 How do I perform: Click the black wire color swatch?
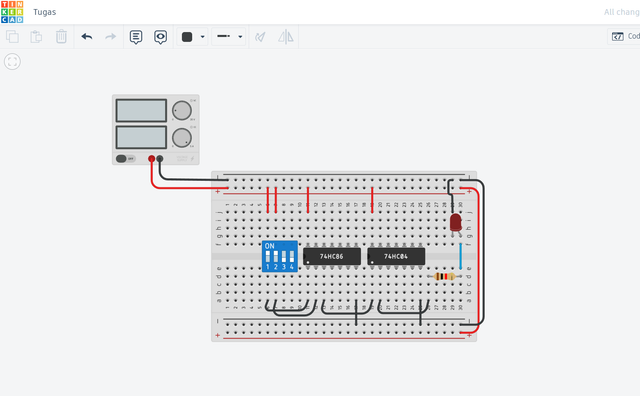[x=187, y=37]
